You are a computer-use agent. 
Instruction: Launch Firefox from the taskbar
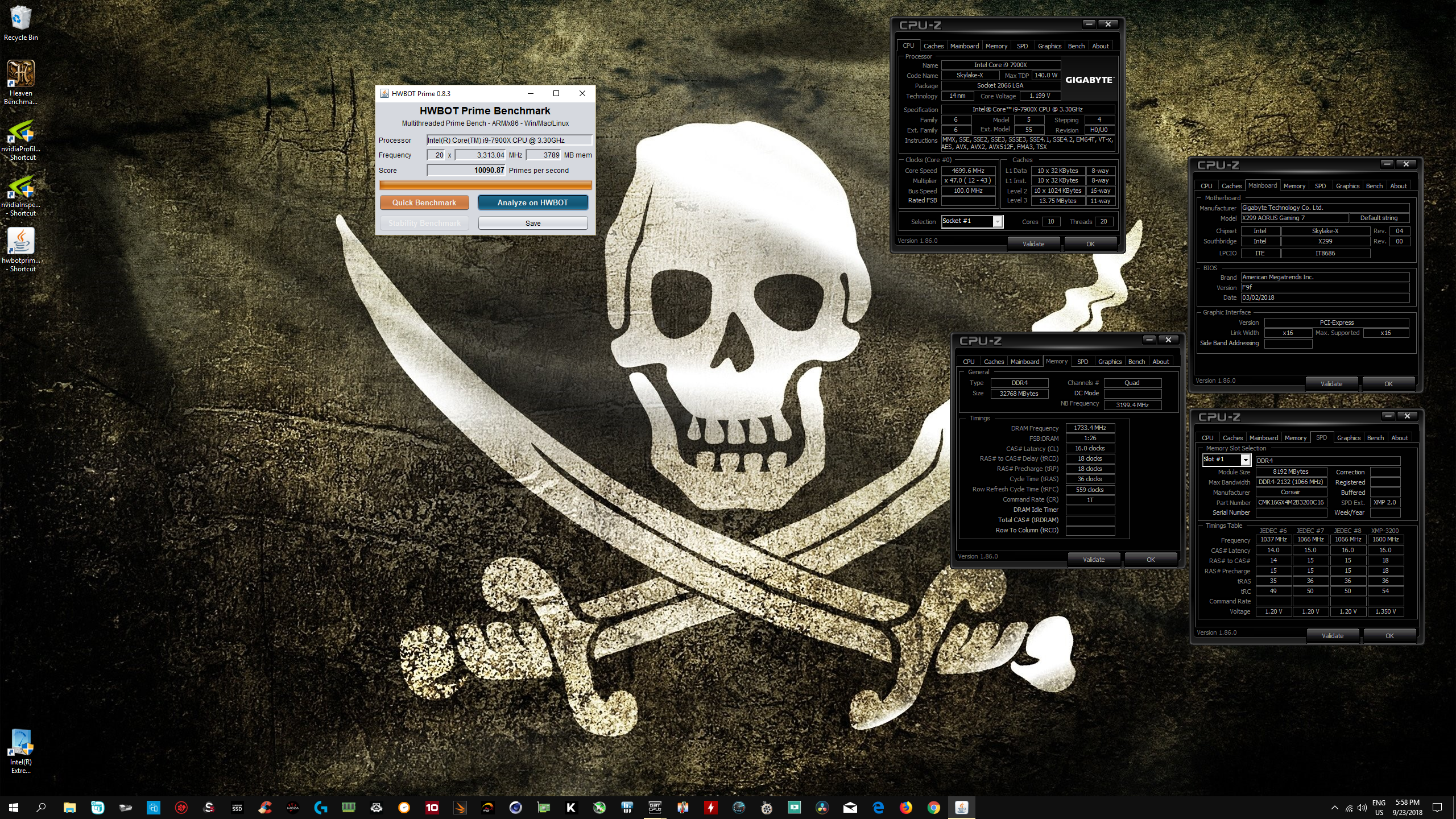click(906, 808)
